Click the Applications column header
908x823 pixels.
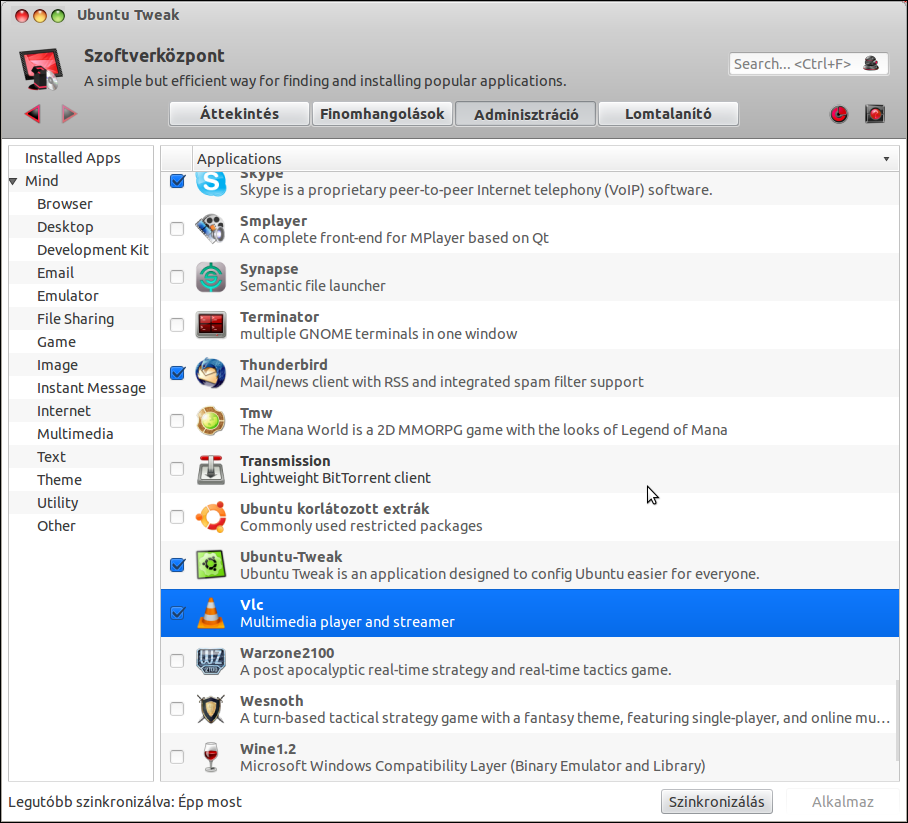[x=545, y=159]
